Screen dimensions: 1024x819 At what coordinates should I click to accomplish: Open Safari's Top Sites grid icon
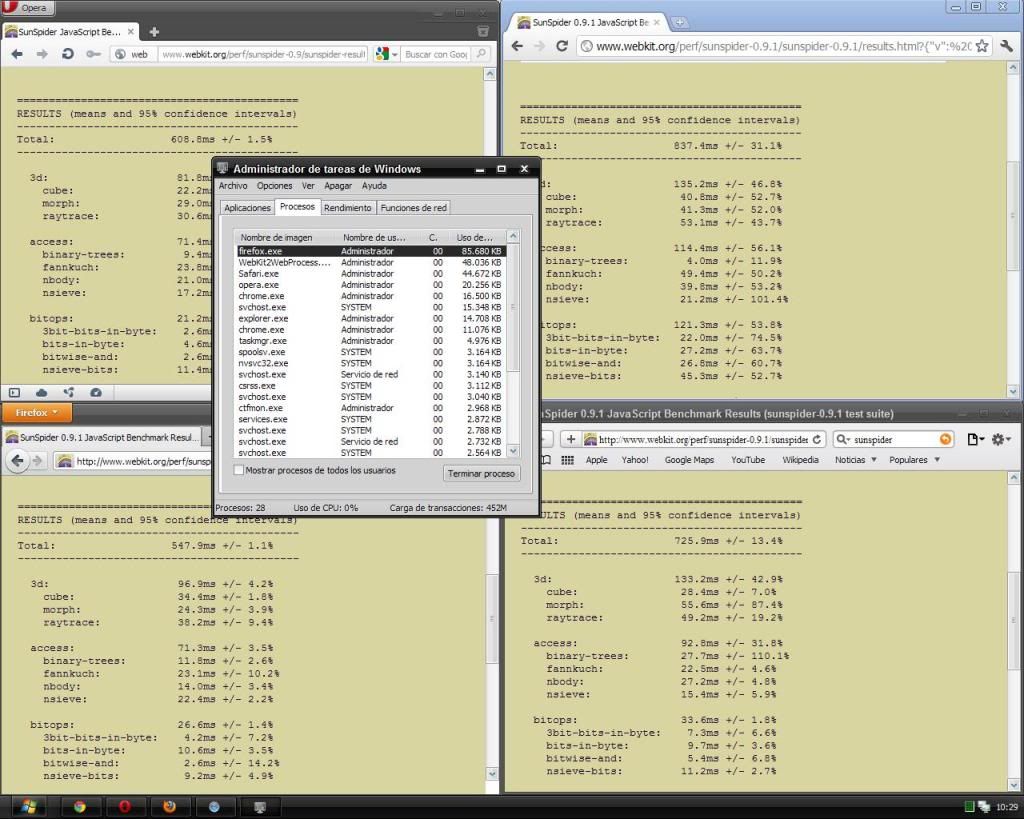tap(568, 460)
